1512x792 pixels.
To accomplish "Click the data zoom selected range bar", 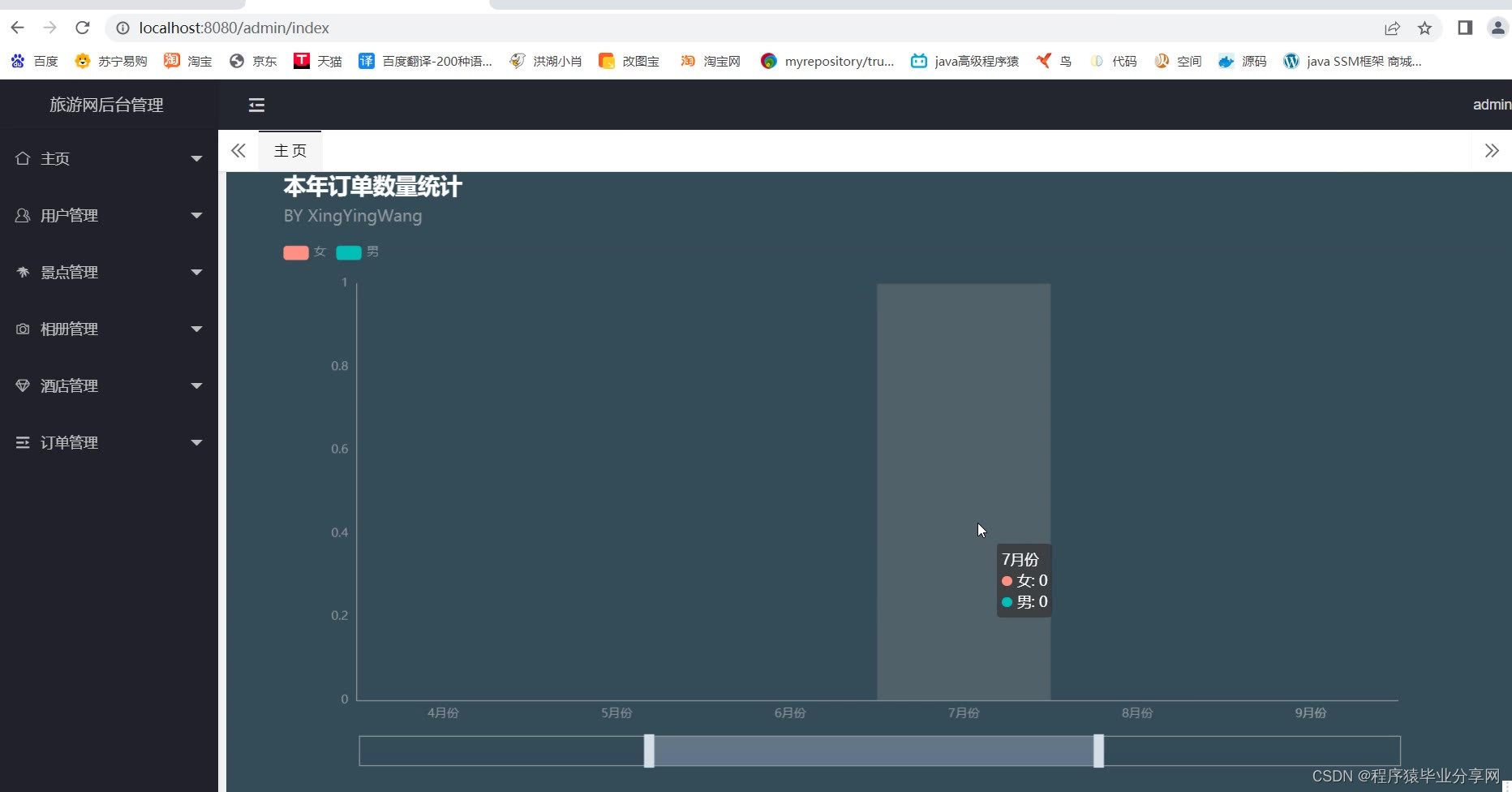I will [x=874, y=751].
